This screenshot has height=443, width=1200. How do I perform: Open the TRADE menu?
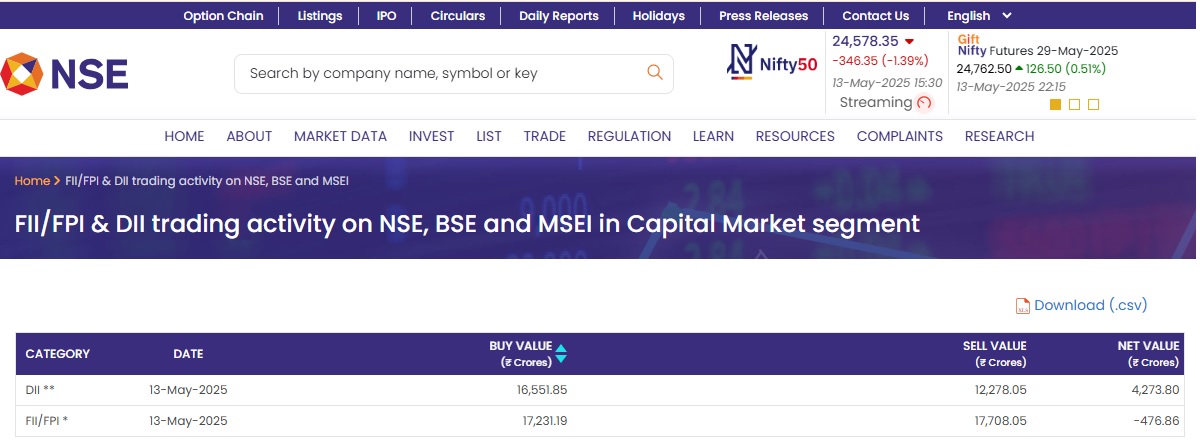coord(544,136)
